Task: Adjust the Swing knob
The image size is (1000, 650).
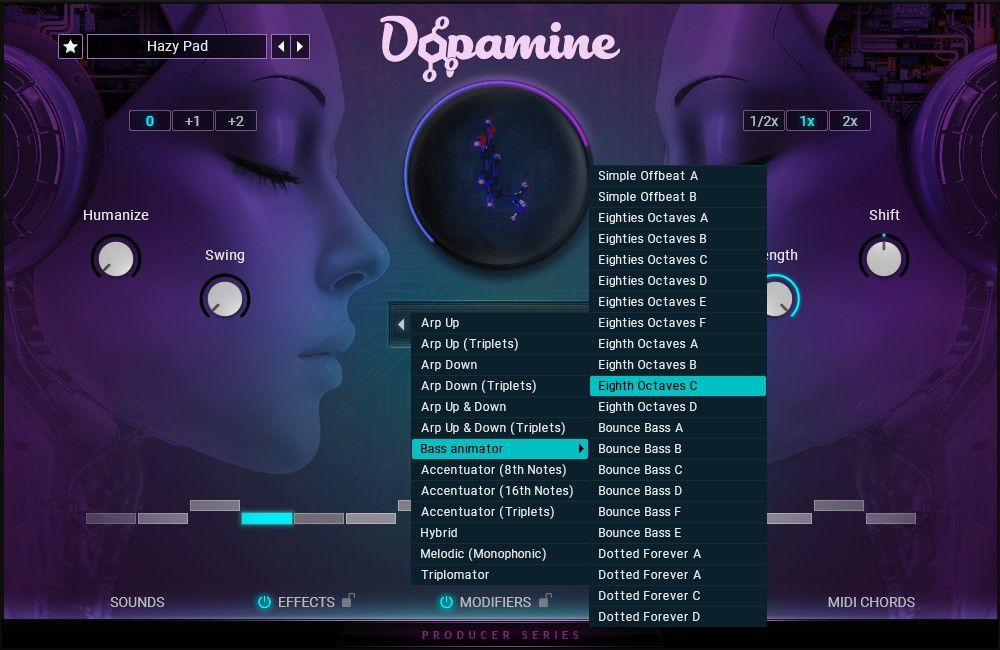Action: (x=225, y=298)
